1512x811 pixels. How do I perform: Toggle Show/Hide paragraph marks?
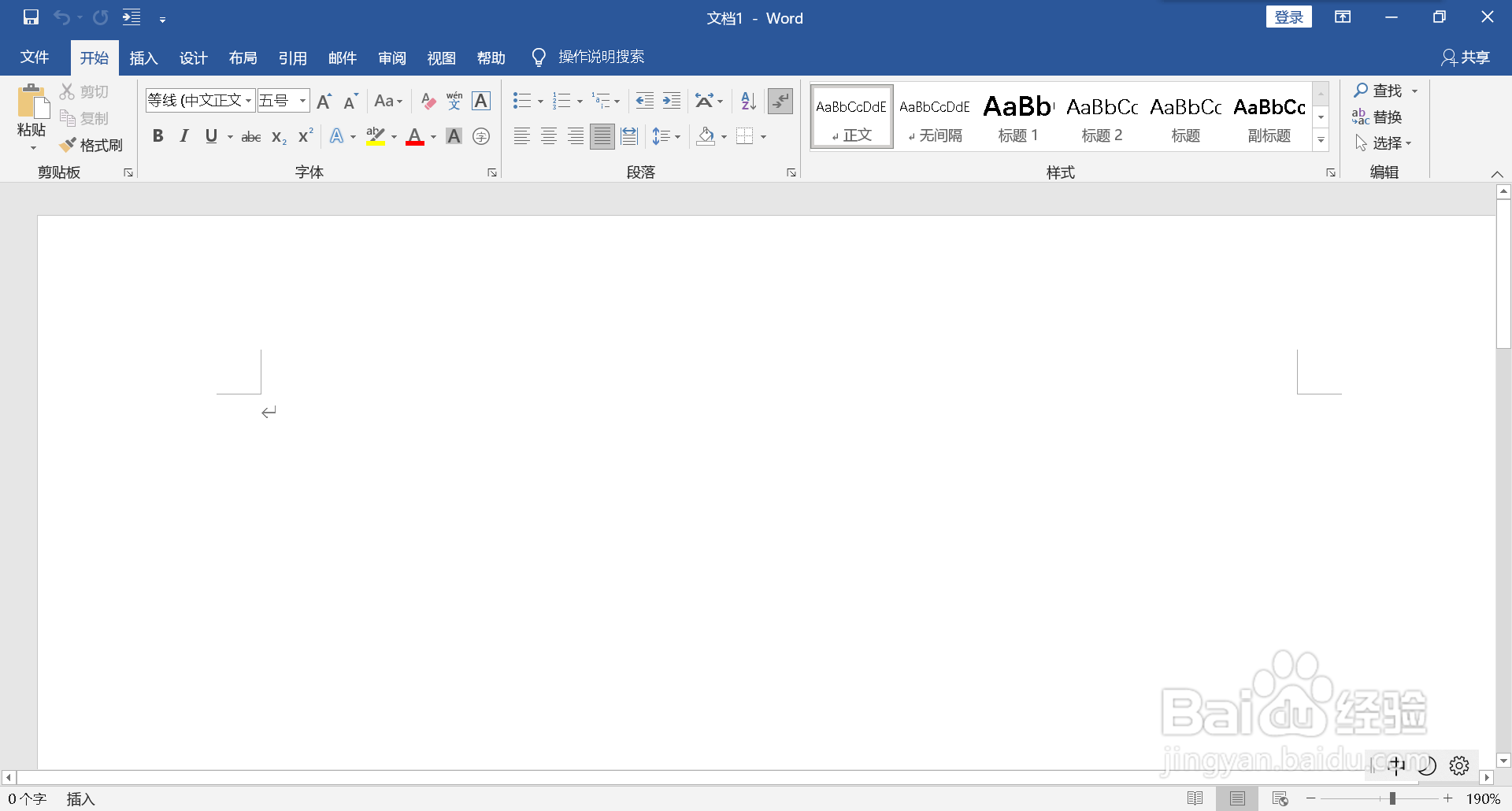point(780,101)
